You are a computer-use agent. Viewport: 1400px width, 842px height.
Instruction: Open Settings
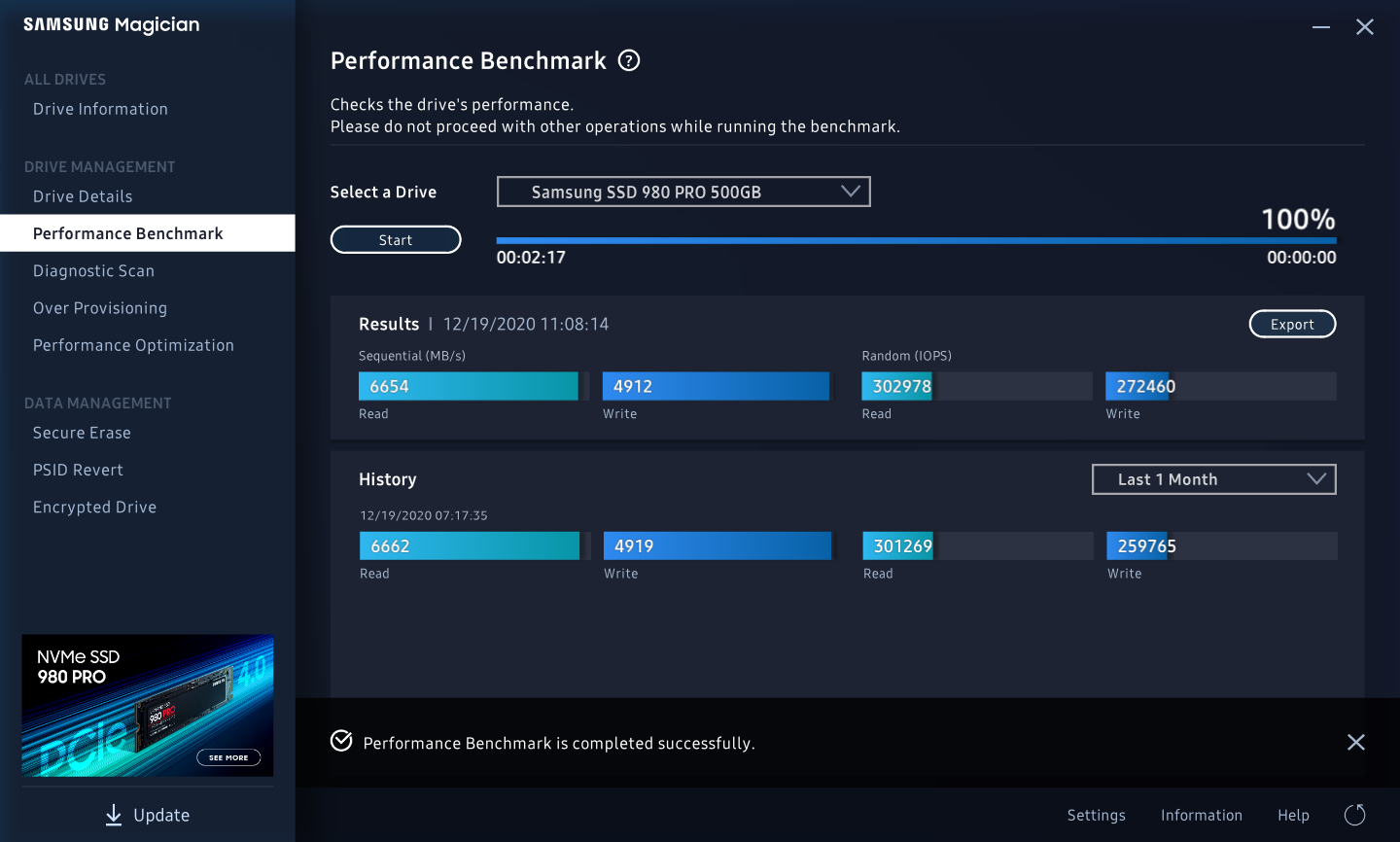pyautogui.click(x=1096, y=815)
